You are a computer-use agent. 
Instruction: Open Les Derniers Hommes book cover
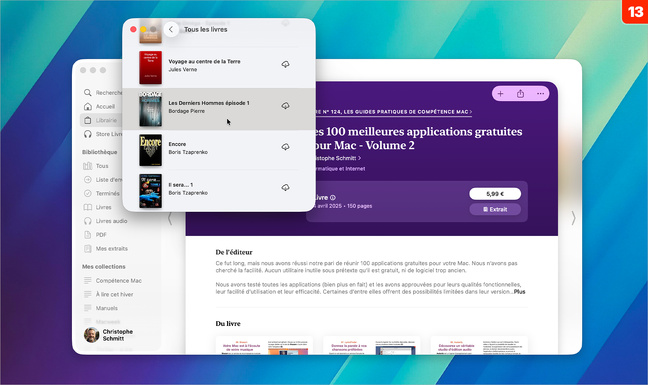pos(150,109)
